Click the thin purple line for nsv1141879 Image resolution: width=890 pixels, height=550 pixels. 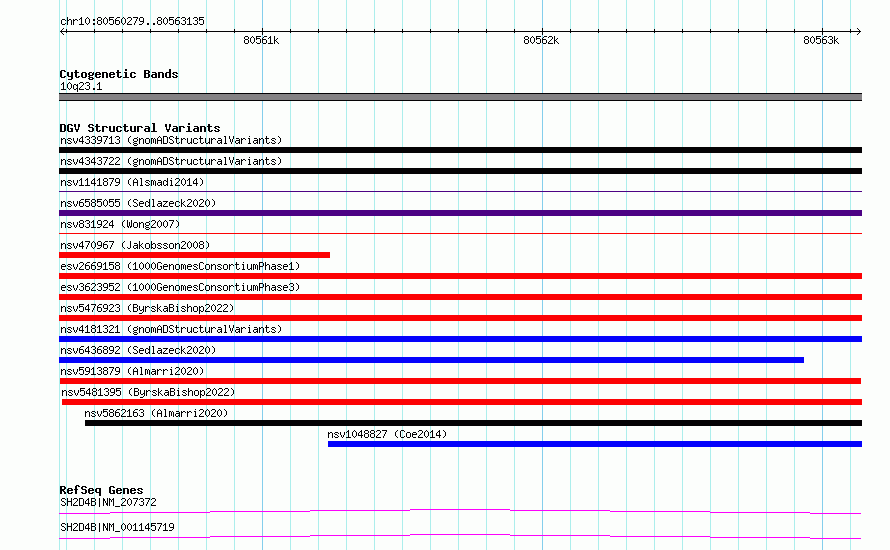(460, 191)
